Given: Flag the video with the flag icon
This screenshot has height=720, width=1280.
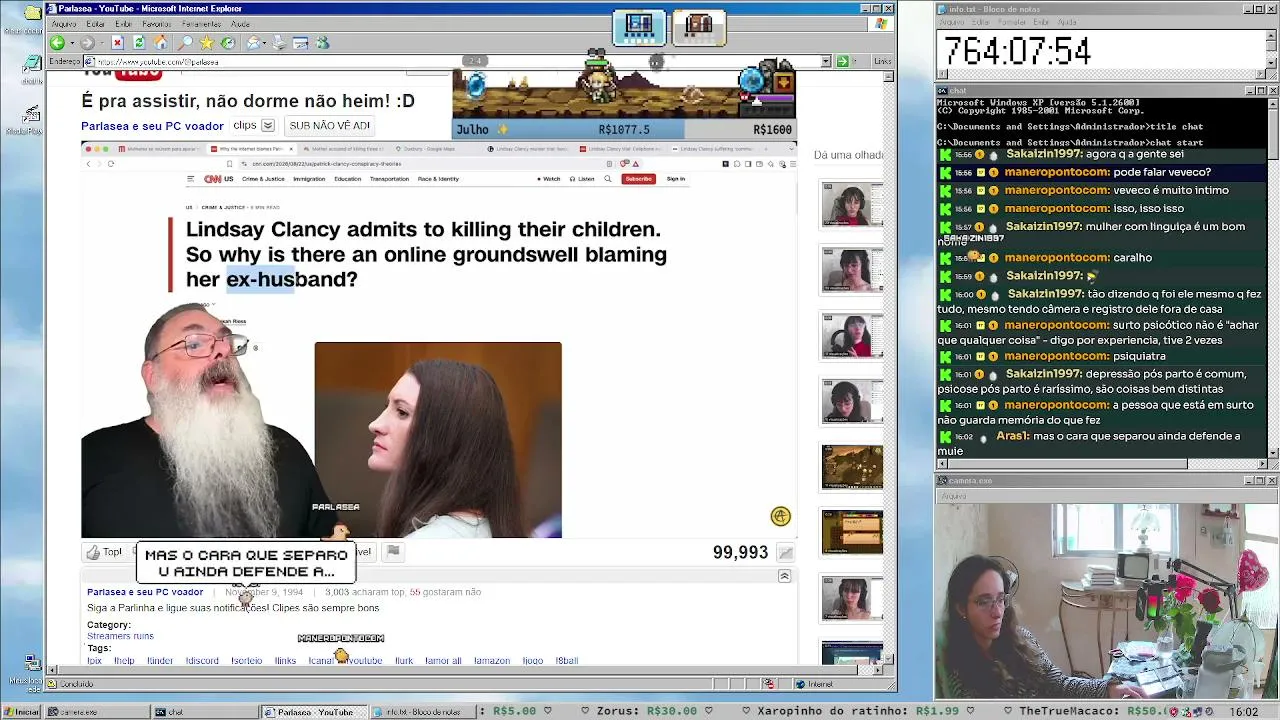Looking at the screenshot, I should pyautogui.click(x=393, y=551).
